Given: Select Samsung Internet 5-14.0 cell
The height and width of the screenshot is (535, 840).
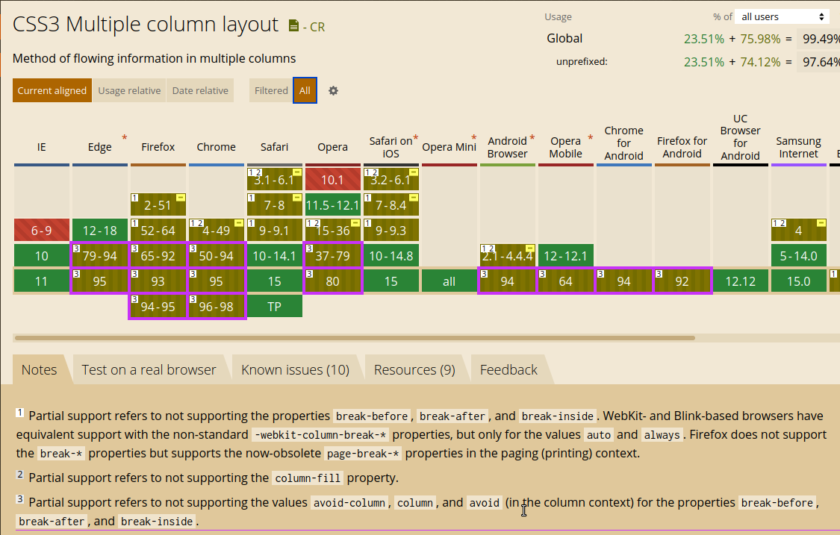Looking at the screenshot, I should pyautogui.click(x=799, y=256).
